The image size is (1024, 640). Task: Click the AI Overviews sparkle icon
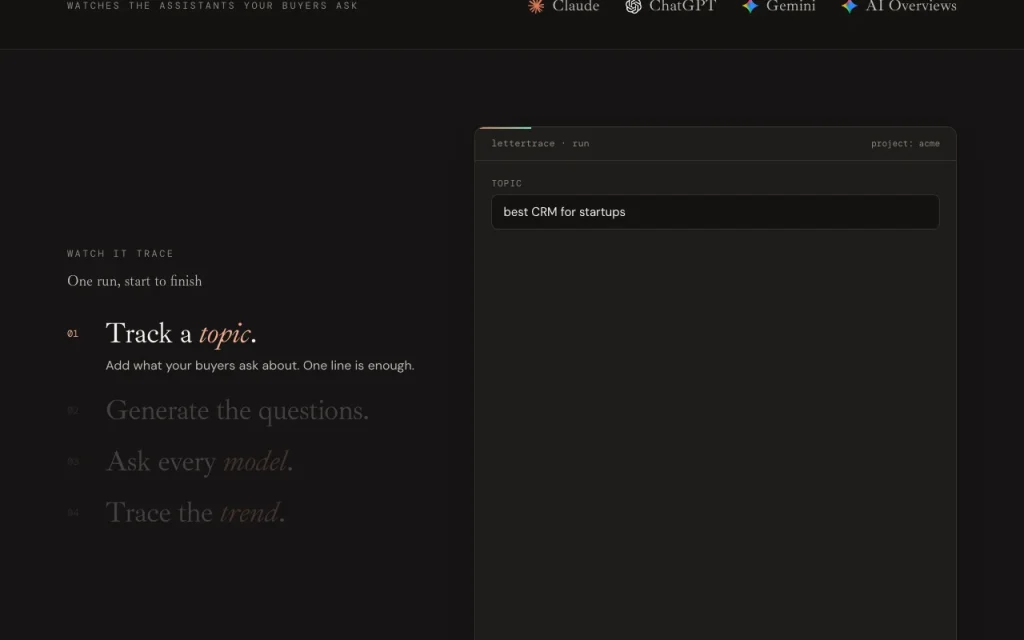(849, 6)
